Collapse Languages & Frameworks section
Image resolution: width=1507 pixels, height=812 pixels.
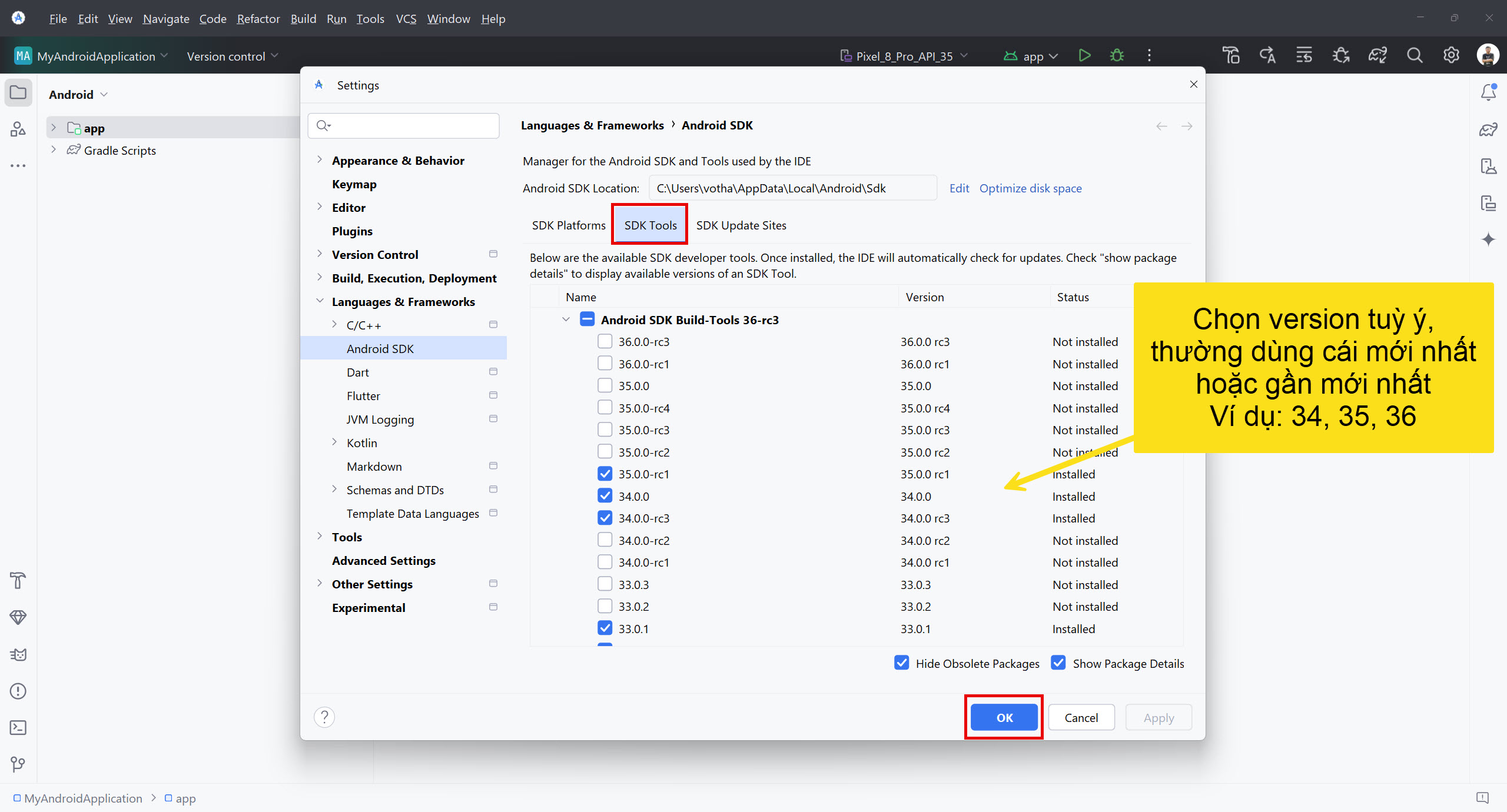[x=320, y=301]
